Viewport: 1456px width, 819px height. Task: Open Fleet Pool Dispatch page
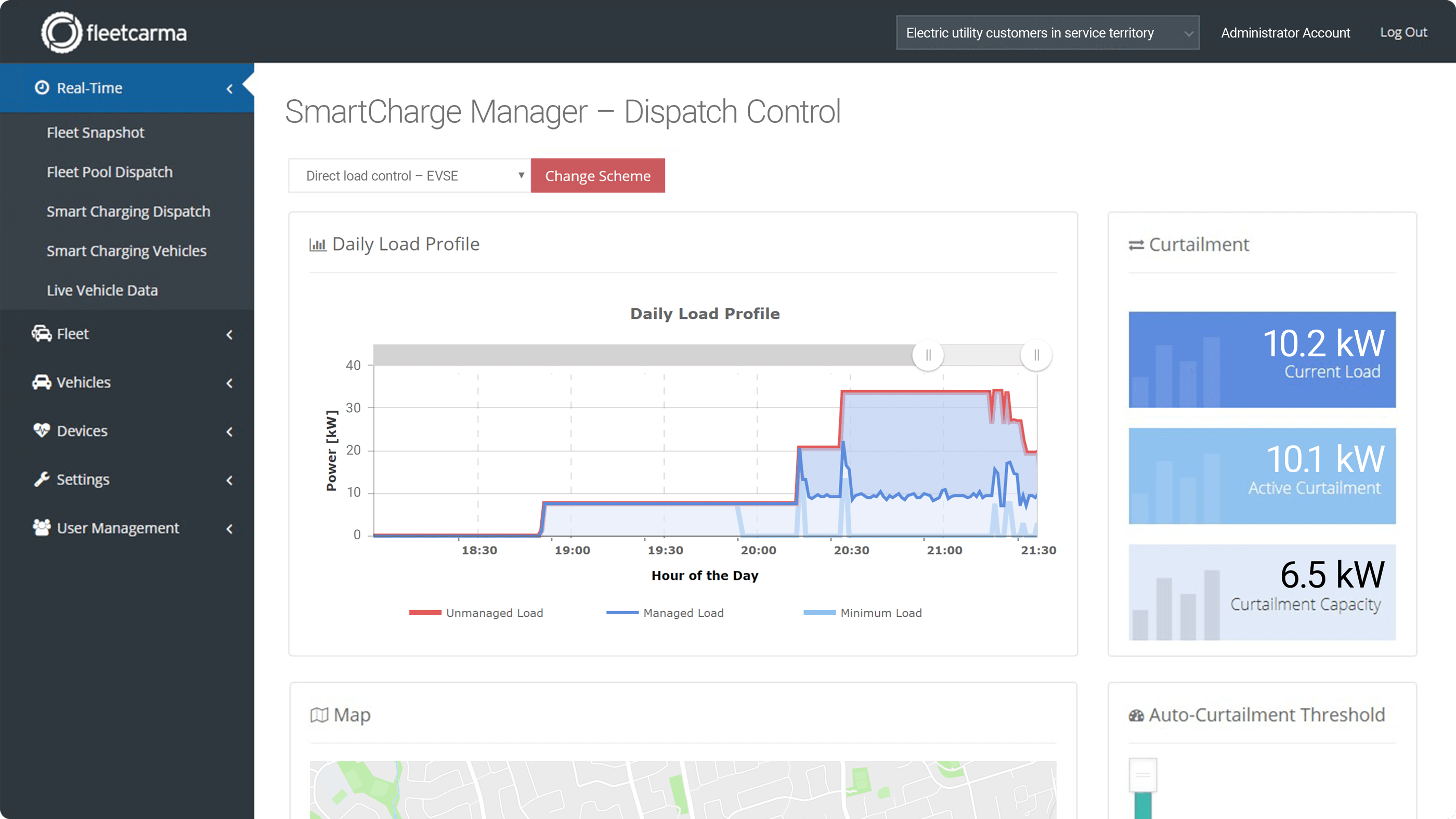110,172
